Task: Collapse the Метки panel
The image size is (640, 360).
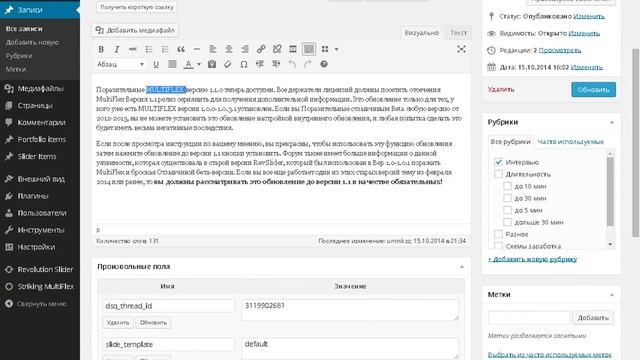Action: pyautogui.click(x=612, y=295)
